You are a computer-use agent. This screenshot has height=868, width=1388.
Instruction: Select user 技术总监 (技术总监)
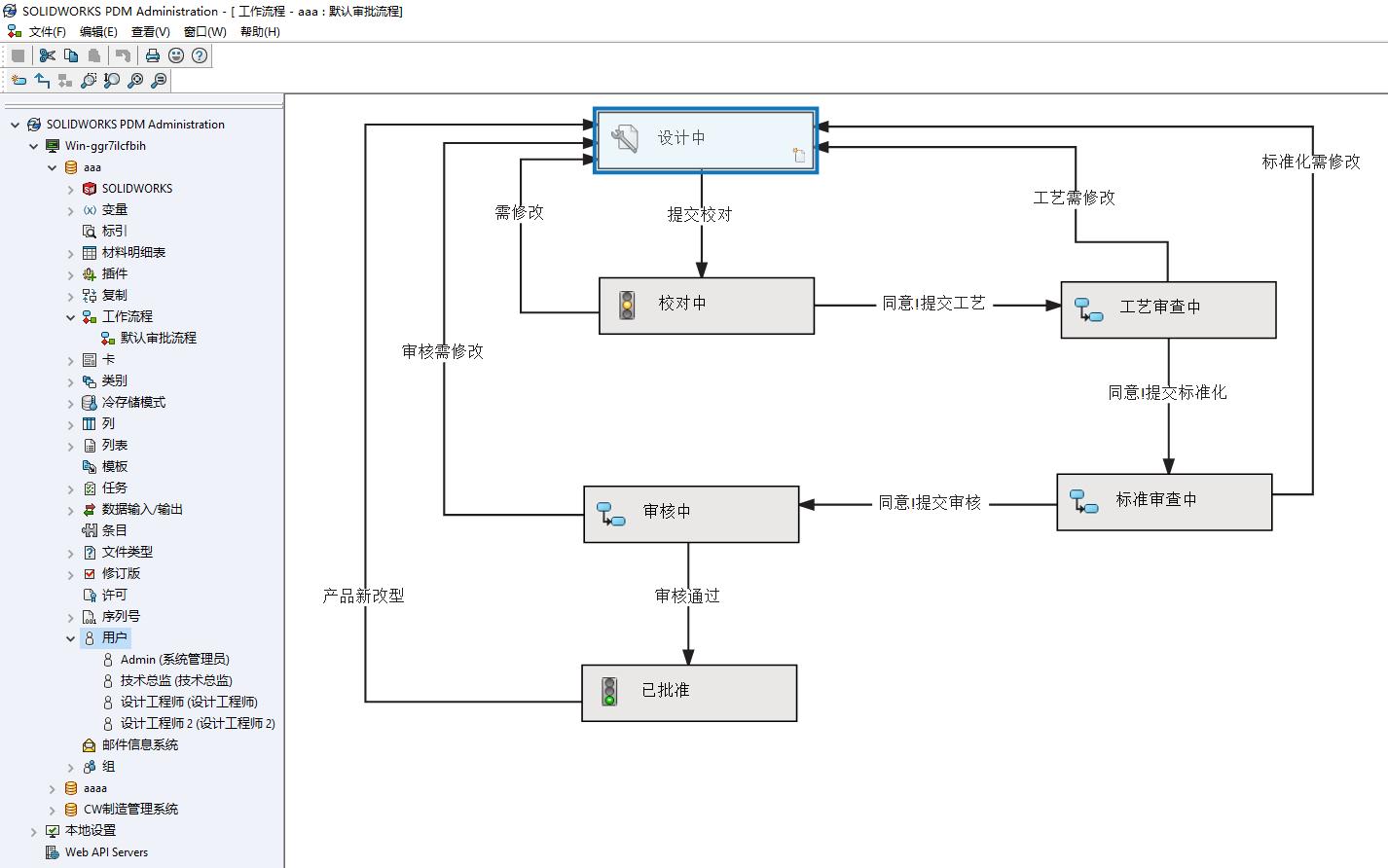[176, 680]
